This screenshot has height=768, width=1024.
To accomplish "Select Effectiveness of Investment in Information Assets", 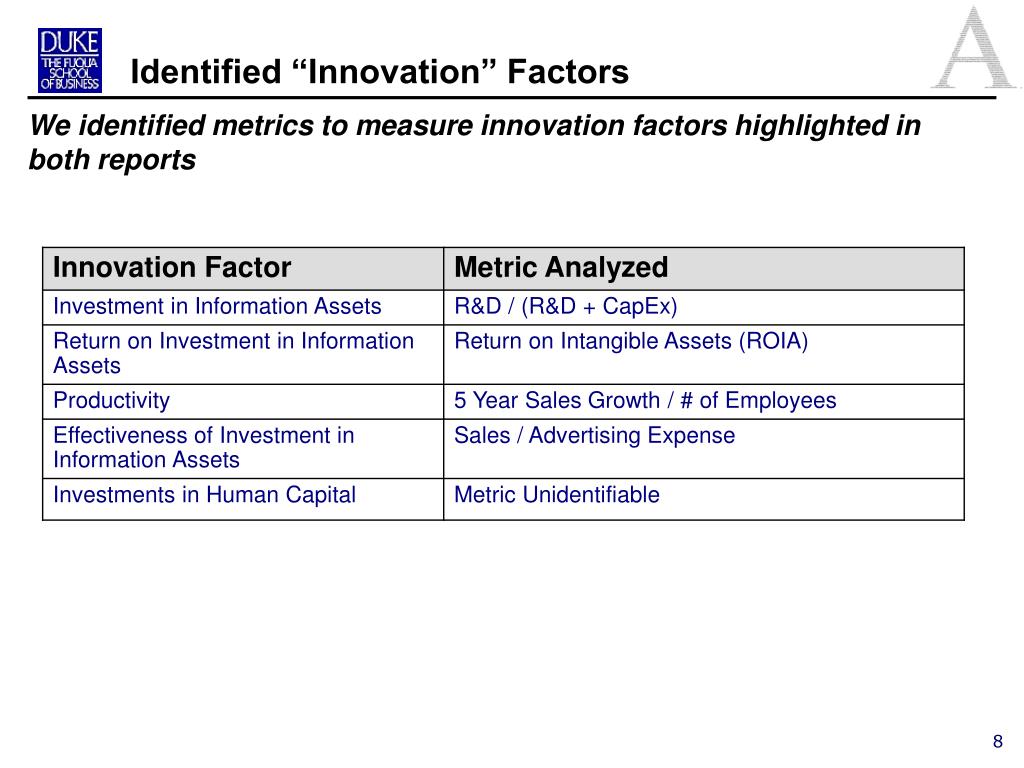I will (243, 449).
